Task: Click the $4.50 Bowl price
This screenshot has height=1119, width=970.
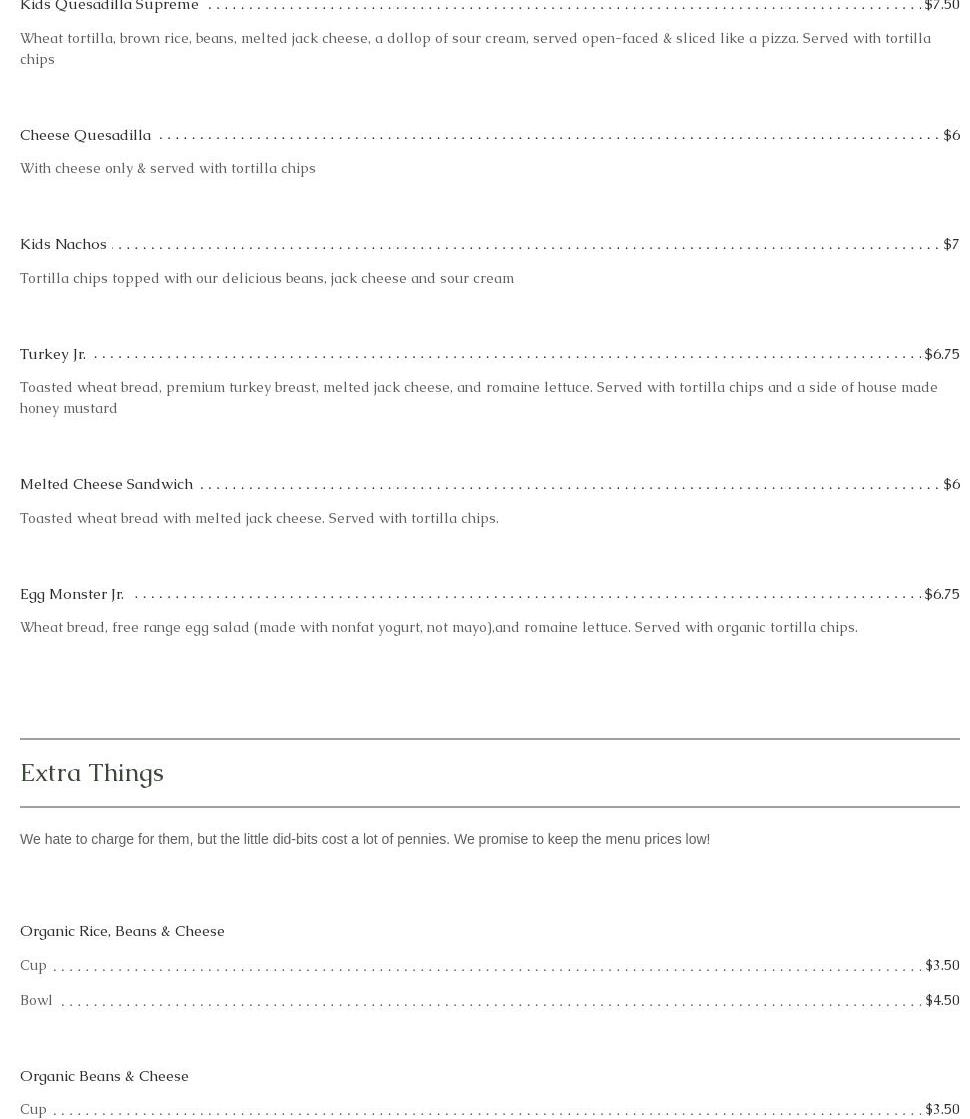Action: click(941, 1000)
